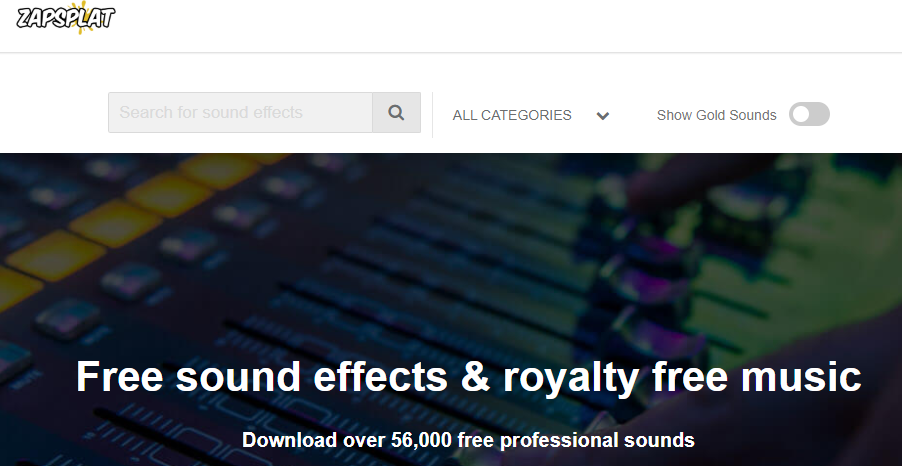Screen dimensions: 902x466
Task: Submit search using the grey magnifier button
Action: (x=396, y=112)
